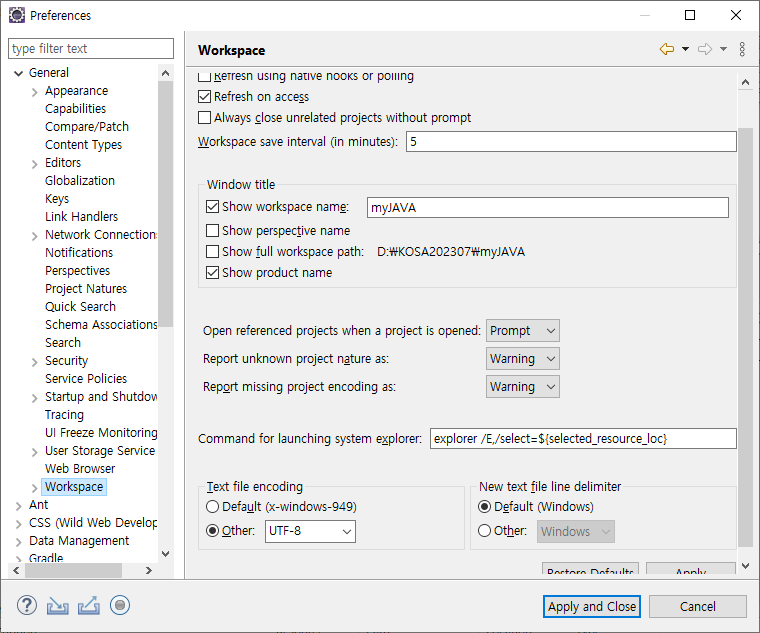Select Default (Windows) line delimiter radio
This screenshot has width=760, height=633.
pyautogui.click(x=484, y=506)
